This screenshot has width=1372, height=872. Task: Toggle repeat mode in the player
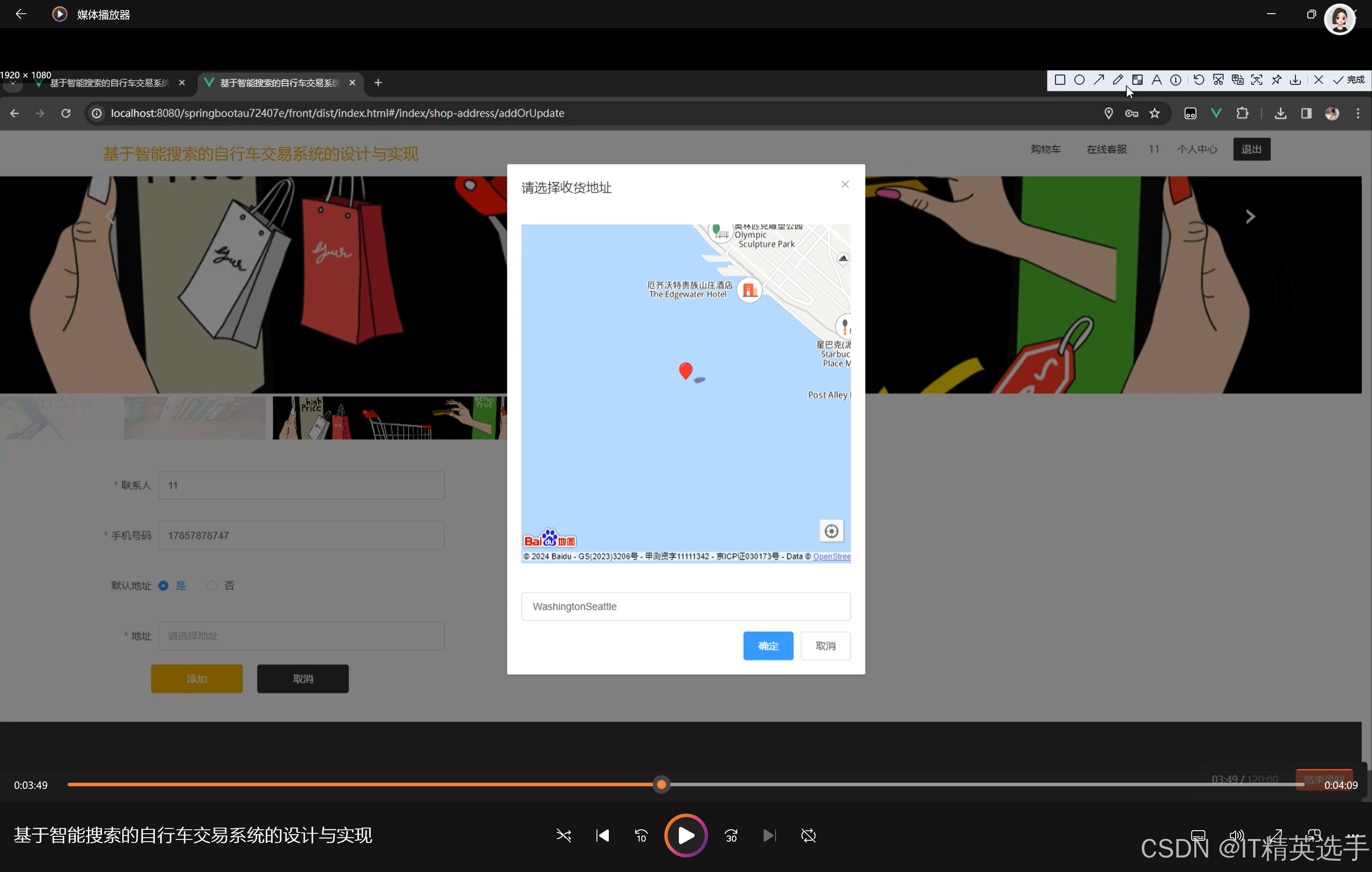[808, 836]
